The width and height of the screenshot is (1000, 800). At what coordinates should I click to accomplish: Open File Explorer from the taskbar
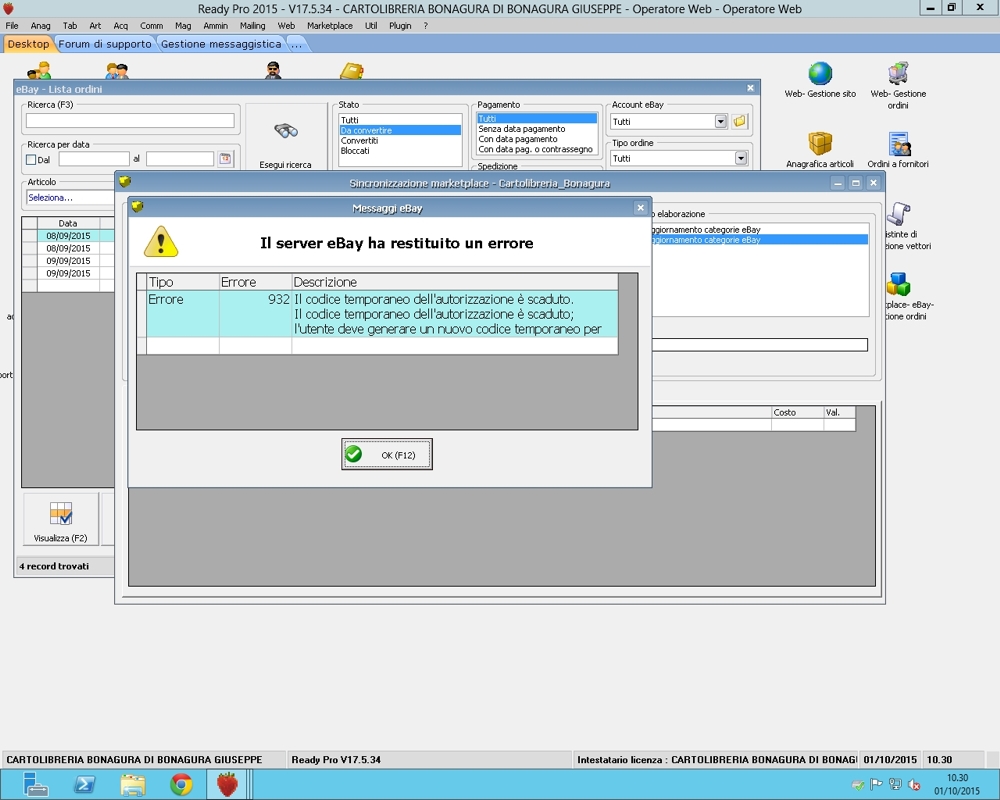pos(133,785)
